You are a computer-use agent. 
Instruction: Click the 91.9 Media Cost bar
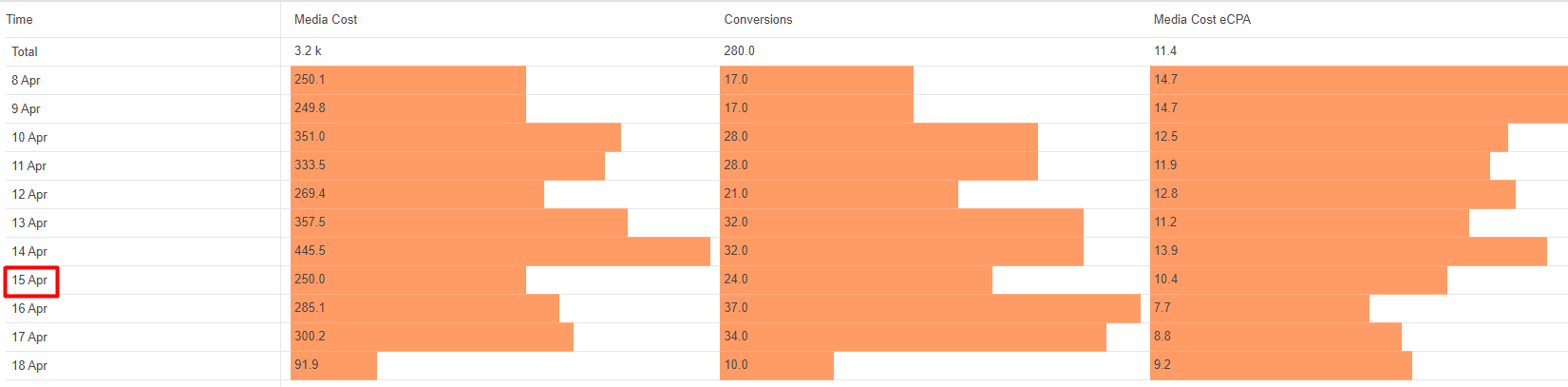(333, 365)
